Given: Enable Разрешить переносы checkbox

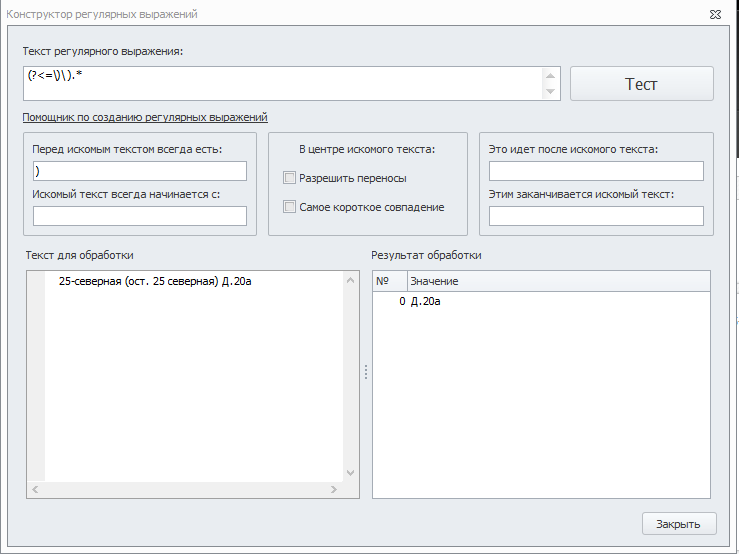Looking at the screenshot, I should point(289,178).
